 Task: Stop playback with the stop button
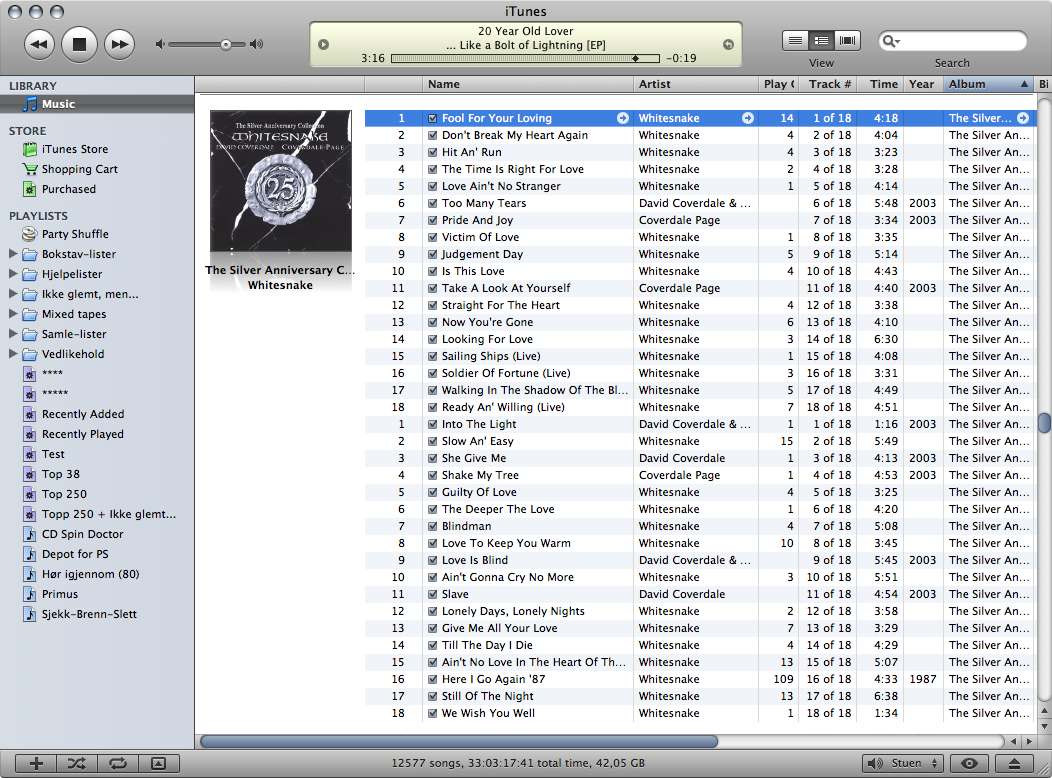click(x=79, y=44)
